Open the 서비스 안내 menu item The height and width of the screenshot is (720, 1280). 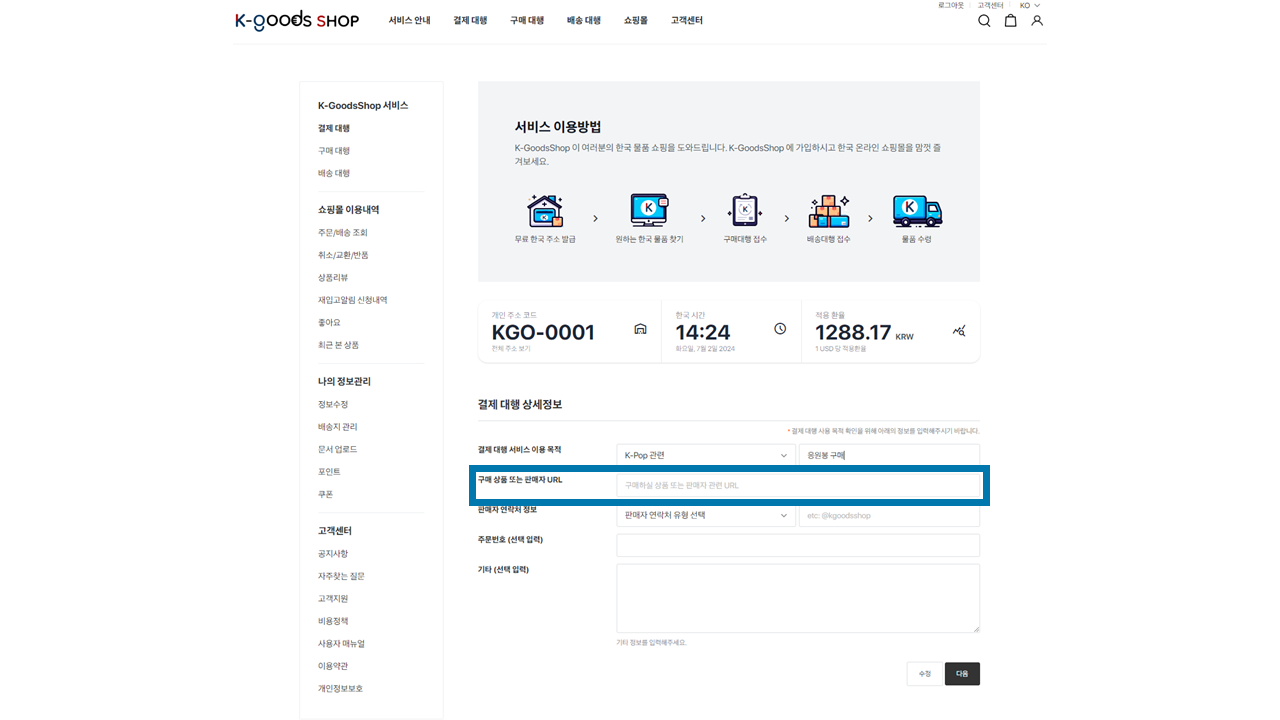coord(409,20)
